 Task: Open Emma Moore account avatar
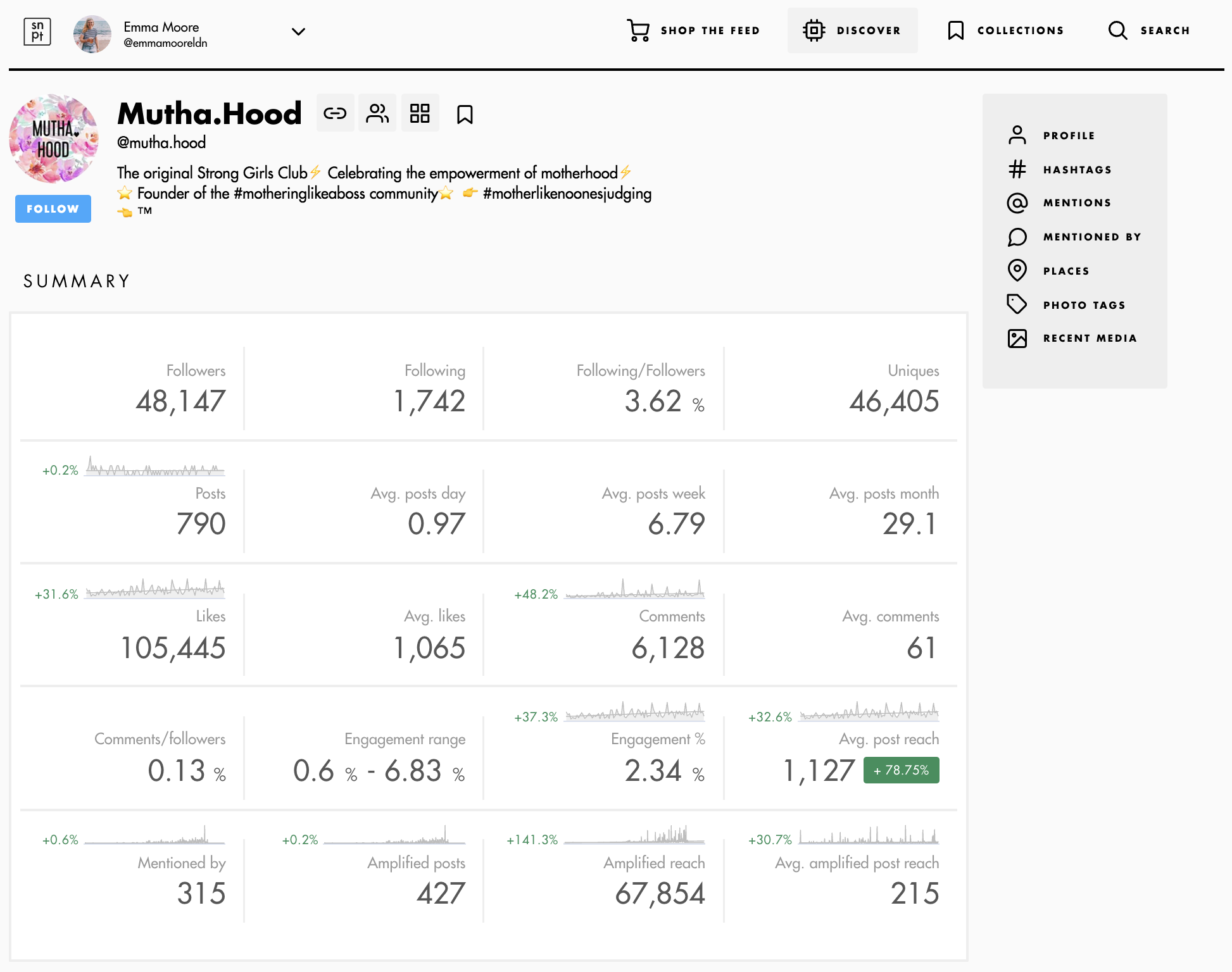tap(92, 34)
